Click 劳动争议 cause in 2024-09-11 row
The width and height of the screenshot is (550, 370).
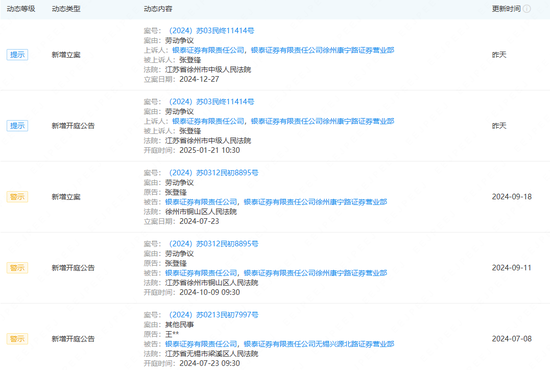pyautogui.click(x=180, y=254)
